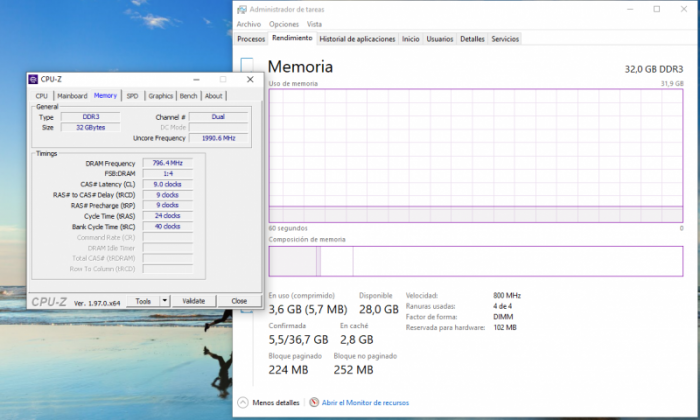Image resolution: width=700 pixels, height=420 pixels.
Task: Click the Bloque paginado value 224 MB
Action: tap(288, 370)
